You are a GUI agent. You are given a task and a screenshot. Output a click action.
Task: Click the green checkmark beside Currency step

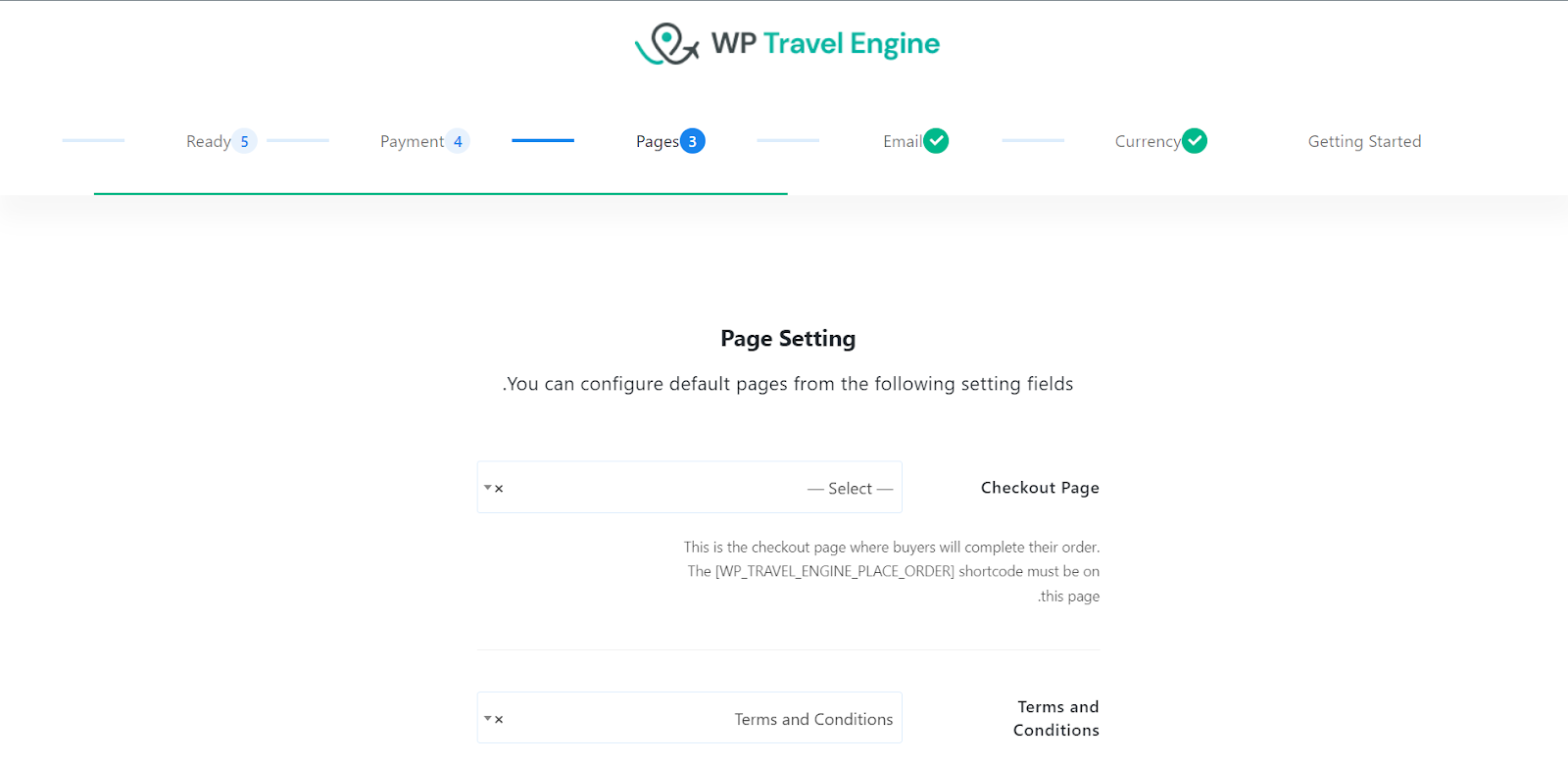1194,141
